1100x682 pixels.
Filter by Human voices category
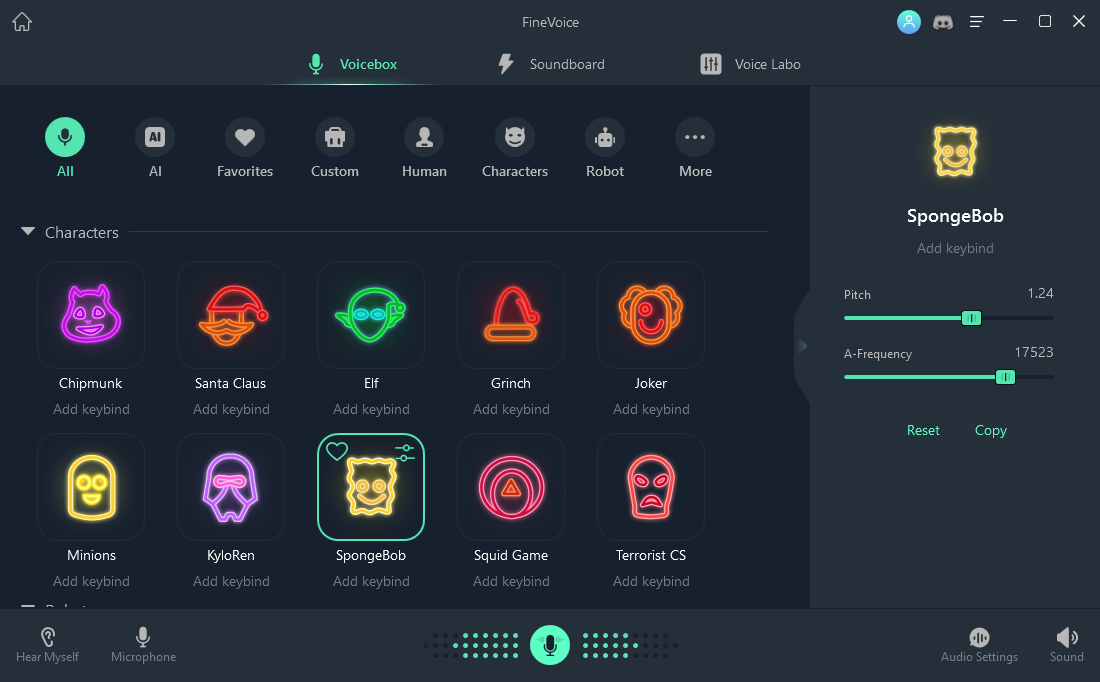click(x=424, y=148)
